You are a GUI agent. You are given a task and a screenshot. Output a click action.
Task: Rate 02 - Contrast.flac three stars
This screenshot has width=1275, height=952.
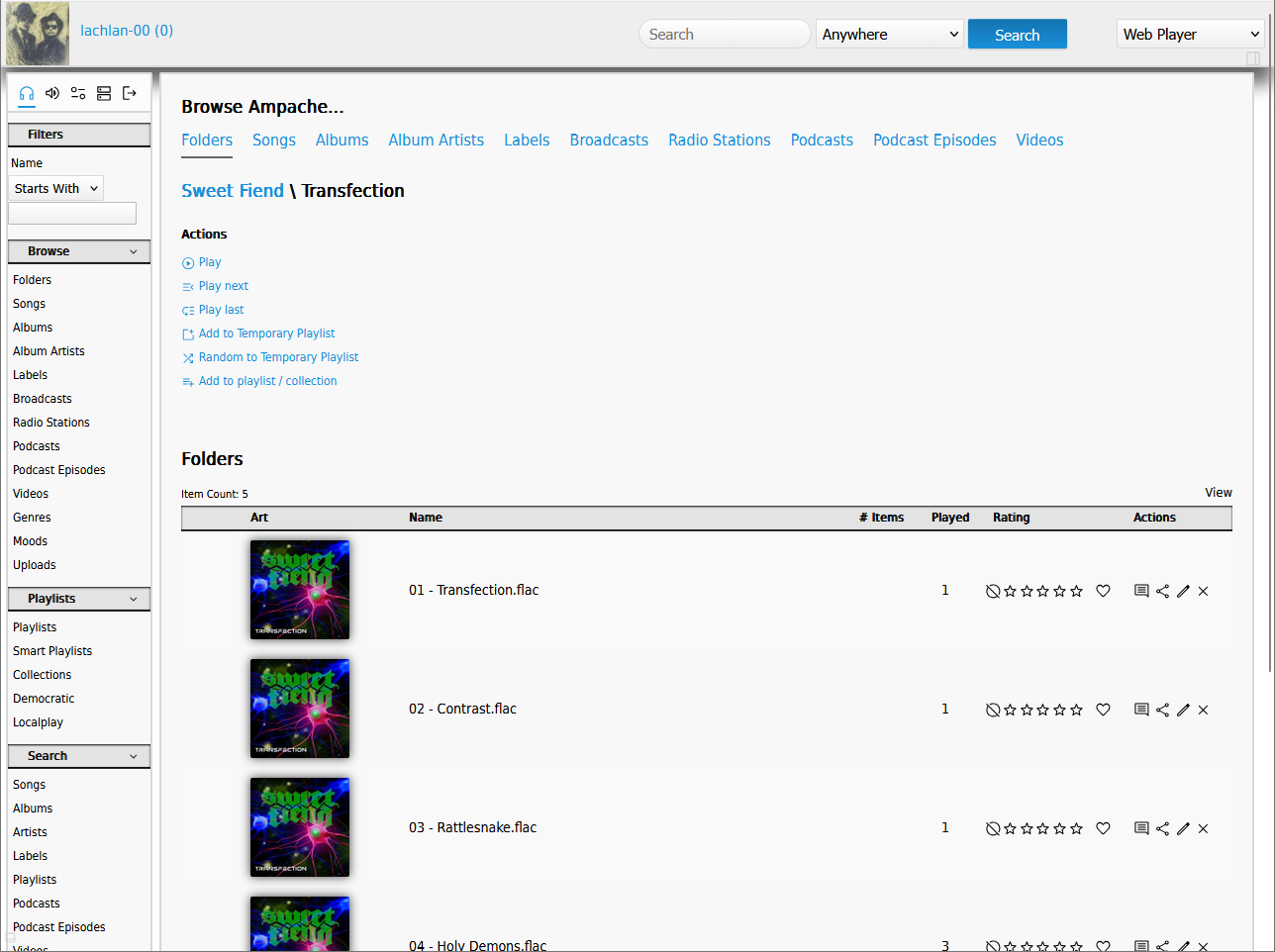coord(1043,710)
